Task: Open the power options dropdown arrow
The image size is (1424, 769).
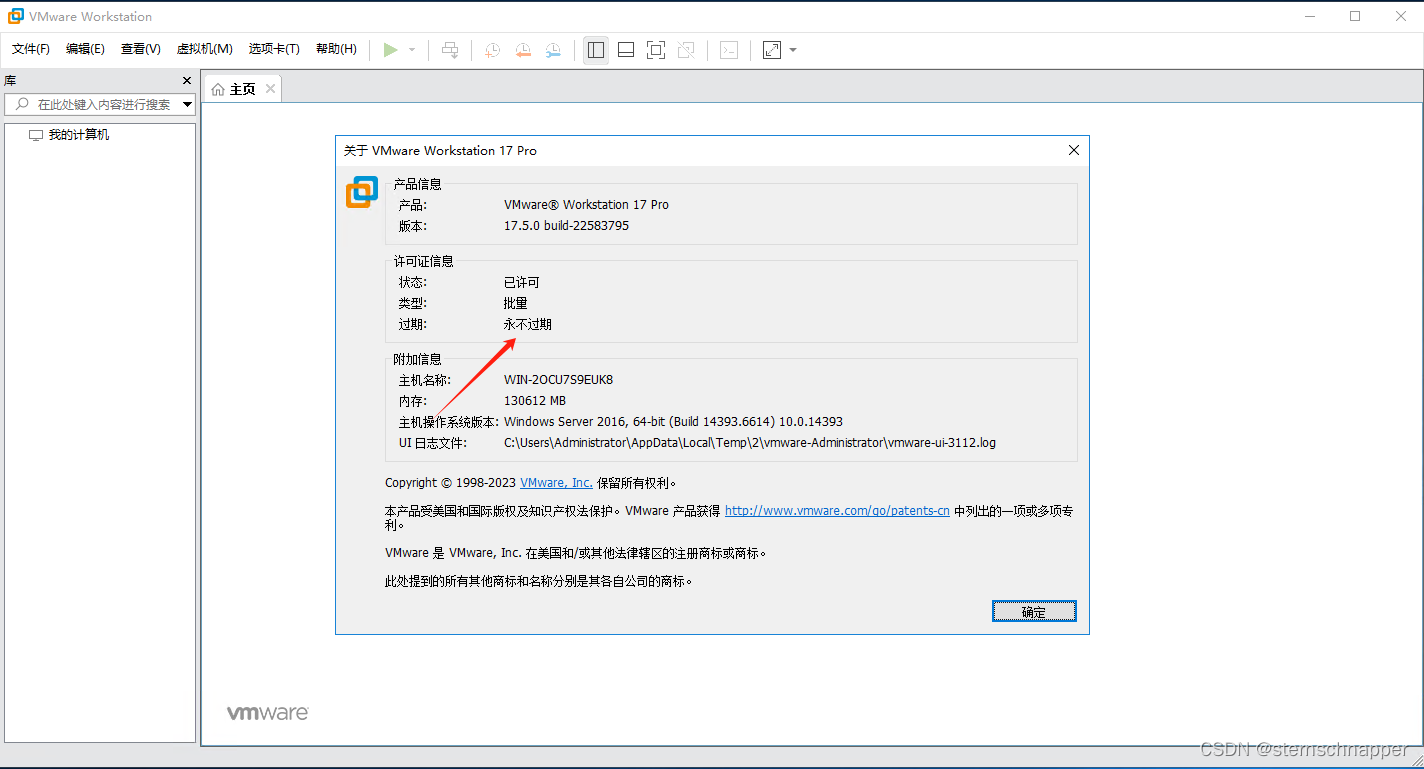Action: 412,50
